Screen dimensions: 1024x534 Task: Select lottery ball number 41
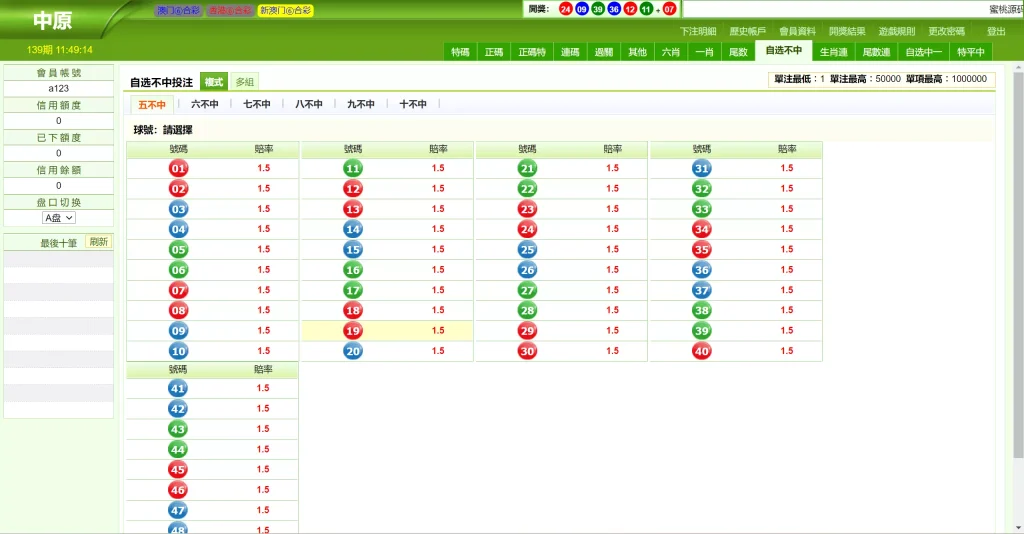coord(178,388)
